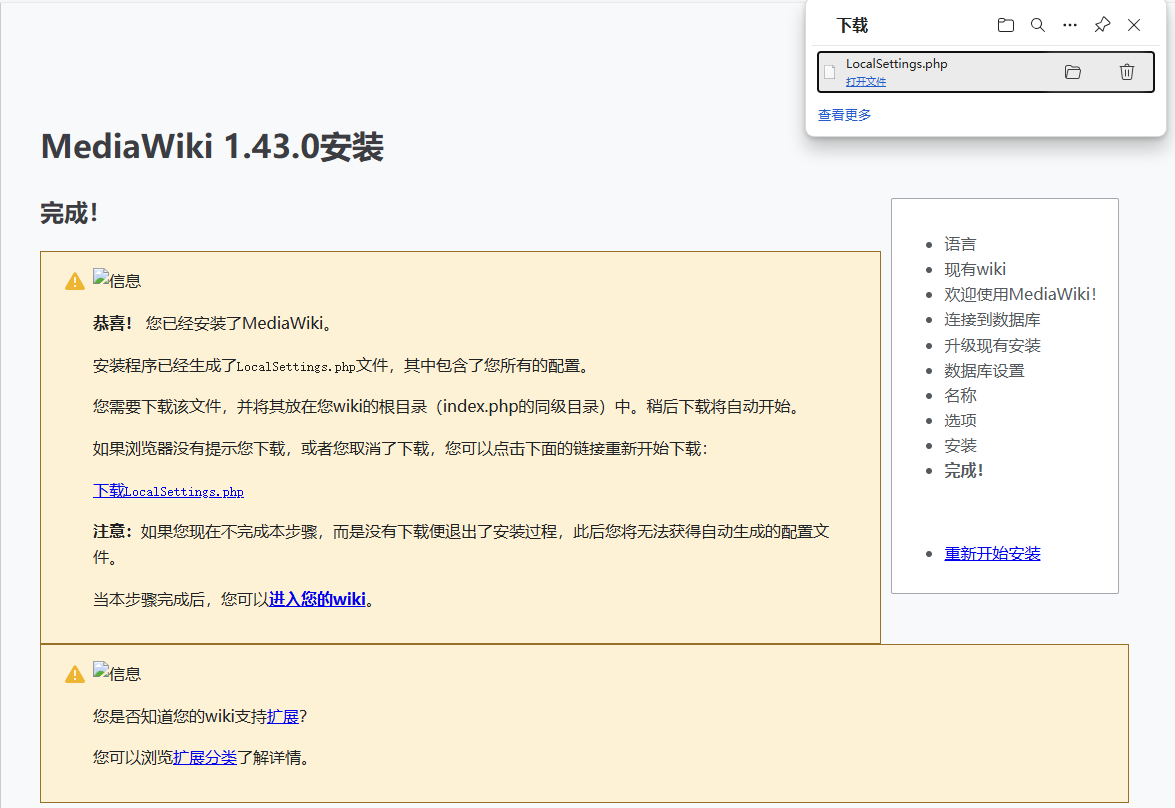The image size is (1175, 808).
Task: Click the MediaWiki 1.43.0安装 heading
Action: coord(212,146)
